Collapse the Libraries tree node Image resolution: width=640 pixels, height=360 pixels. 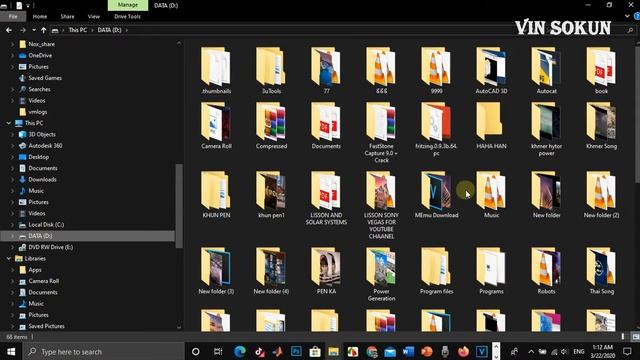9,258
